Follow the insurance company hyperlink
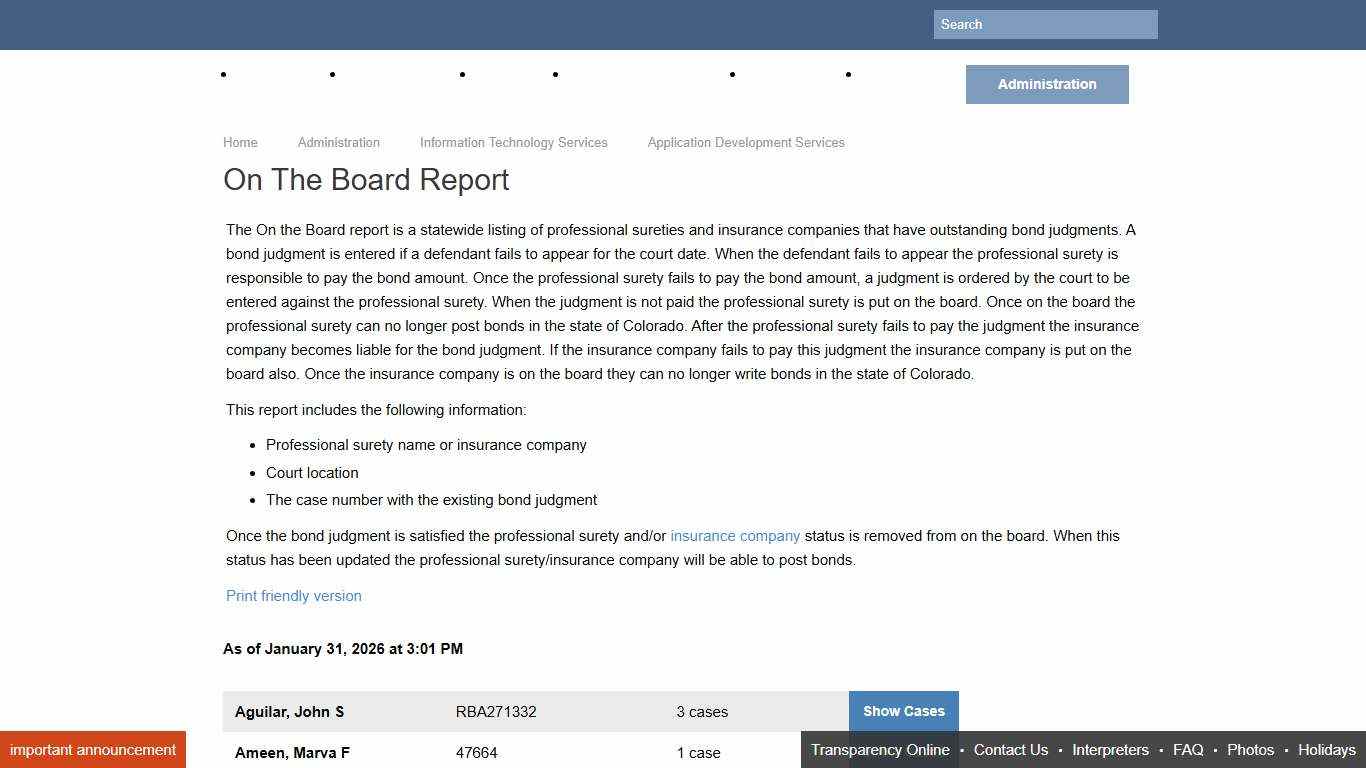Image resolution: width=1366 pixels, height=768 pixels. [x=735, y=536]
